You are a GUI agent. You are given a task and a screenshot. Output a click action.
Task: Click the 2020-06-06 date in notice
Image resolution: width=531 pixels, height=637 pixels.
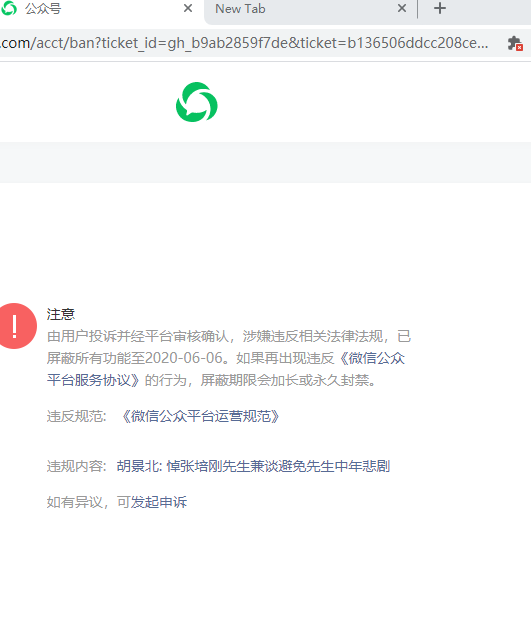184,358
